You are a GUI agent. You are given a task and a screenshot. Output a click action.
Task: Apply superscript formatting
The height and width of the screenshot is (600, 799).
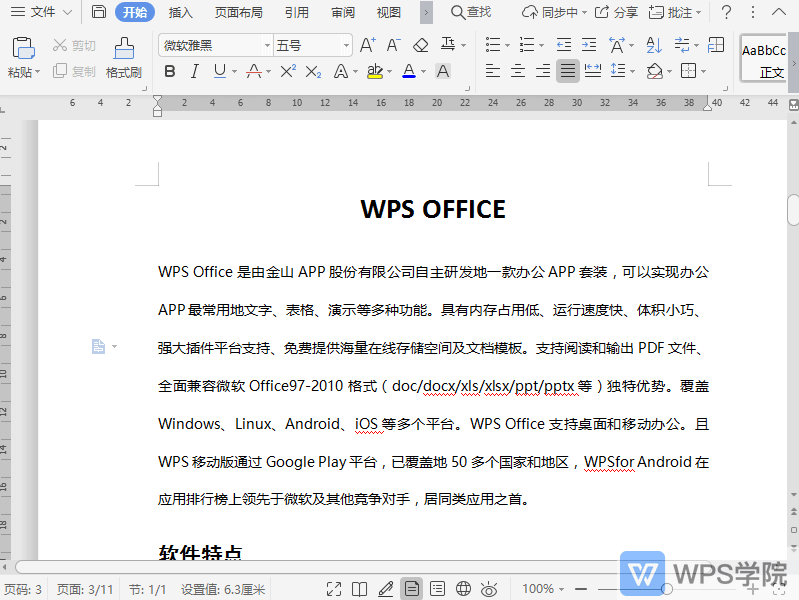(x=288, y=71)
